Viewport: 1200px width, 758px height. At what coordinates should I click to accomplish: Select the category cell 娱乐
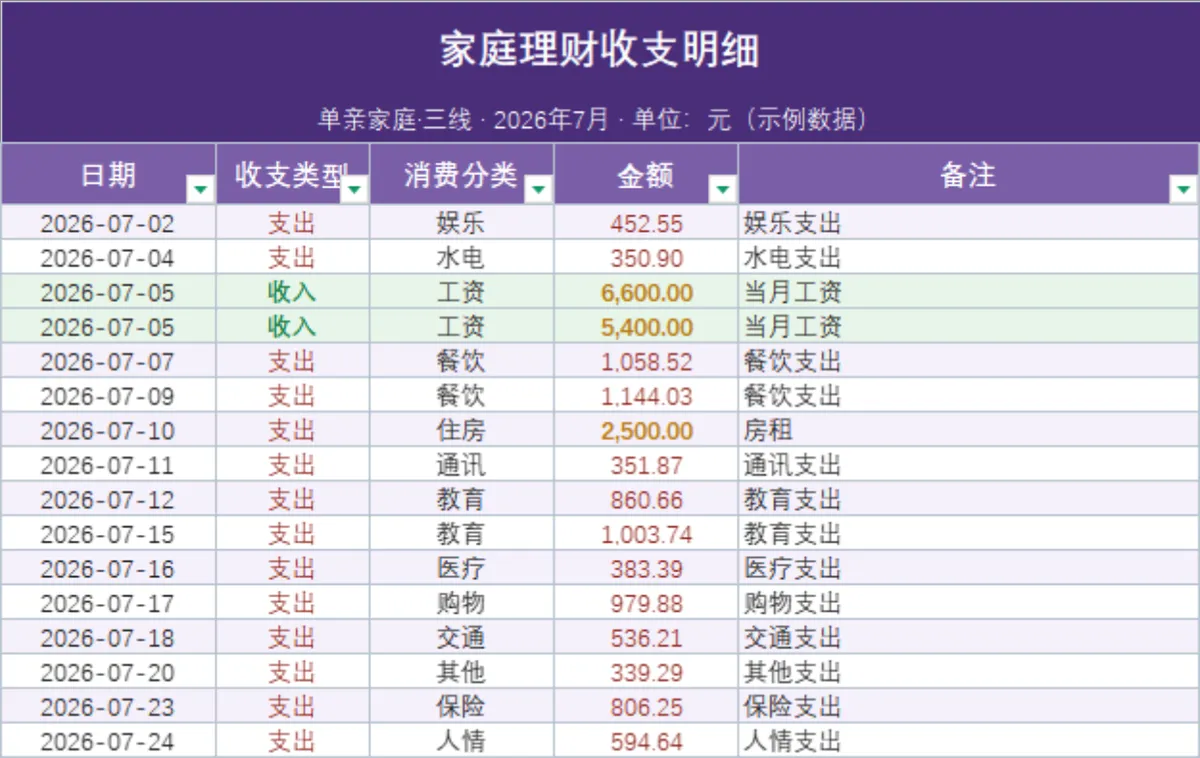tap(462, 223)
